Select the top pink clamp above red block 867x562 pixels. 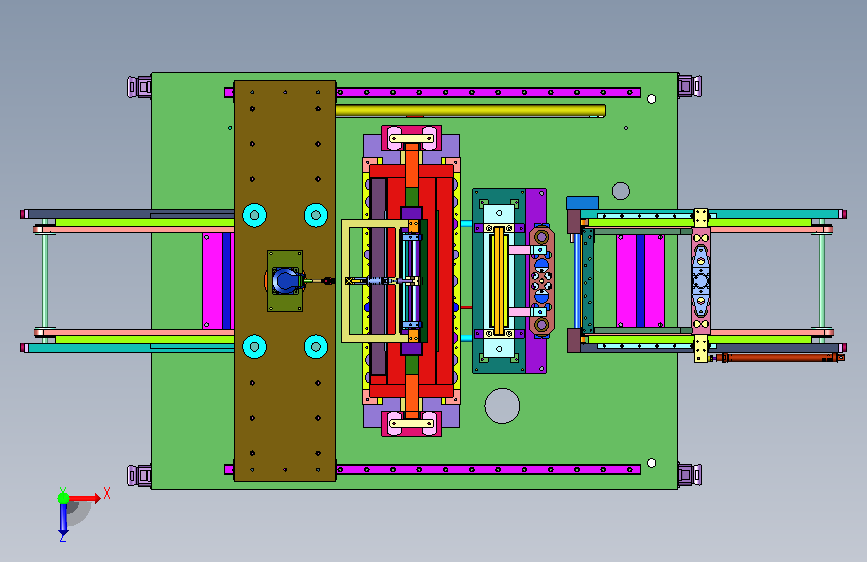[411, 138]
